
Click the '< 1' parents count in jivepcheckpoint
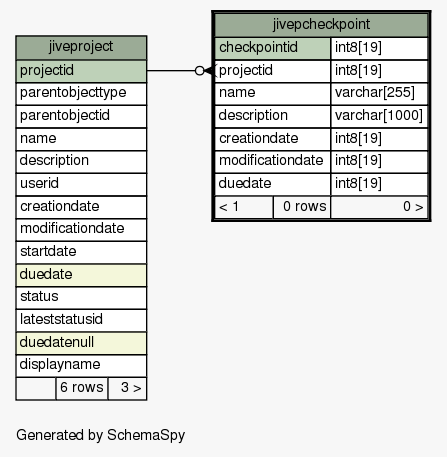pyautogui.click(x=244, y=207)
